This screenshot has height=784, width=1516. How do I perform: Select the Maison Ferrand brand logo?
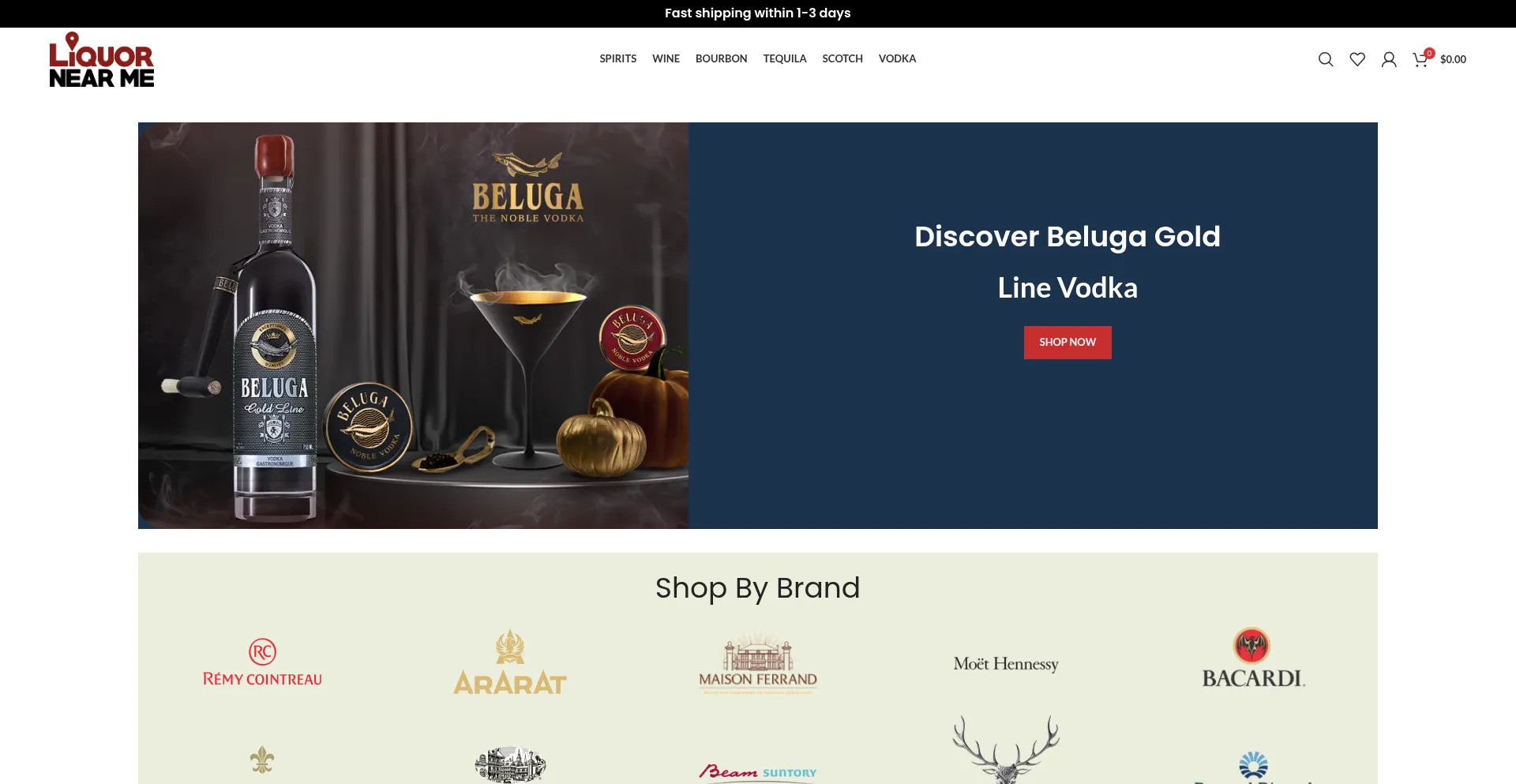[x=758, y=662]
